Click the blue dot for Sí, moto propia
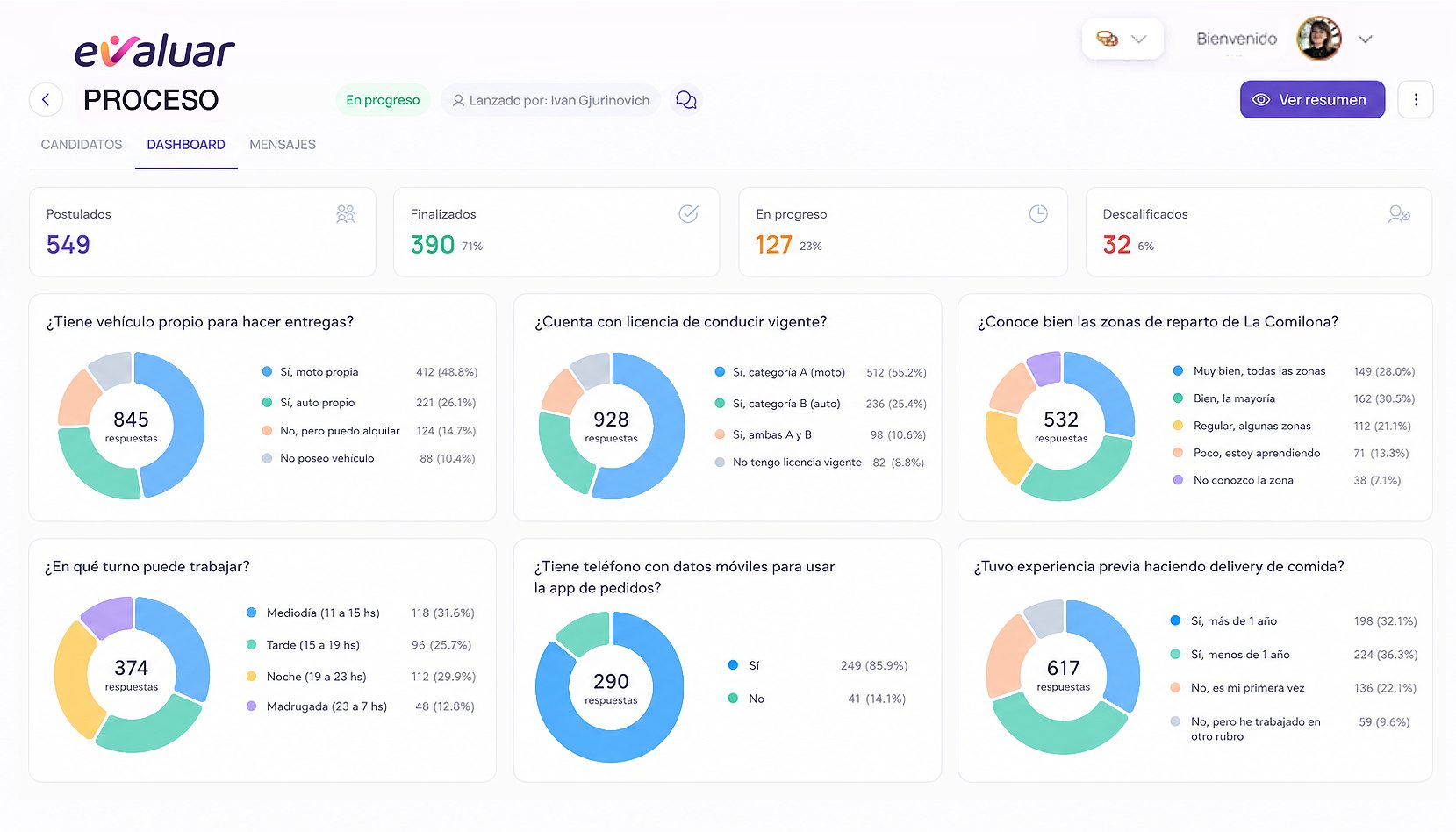The image size is (1456, 832). pos(267,371)
